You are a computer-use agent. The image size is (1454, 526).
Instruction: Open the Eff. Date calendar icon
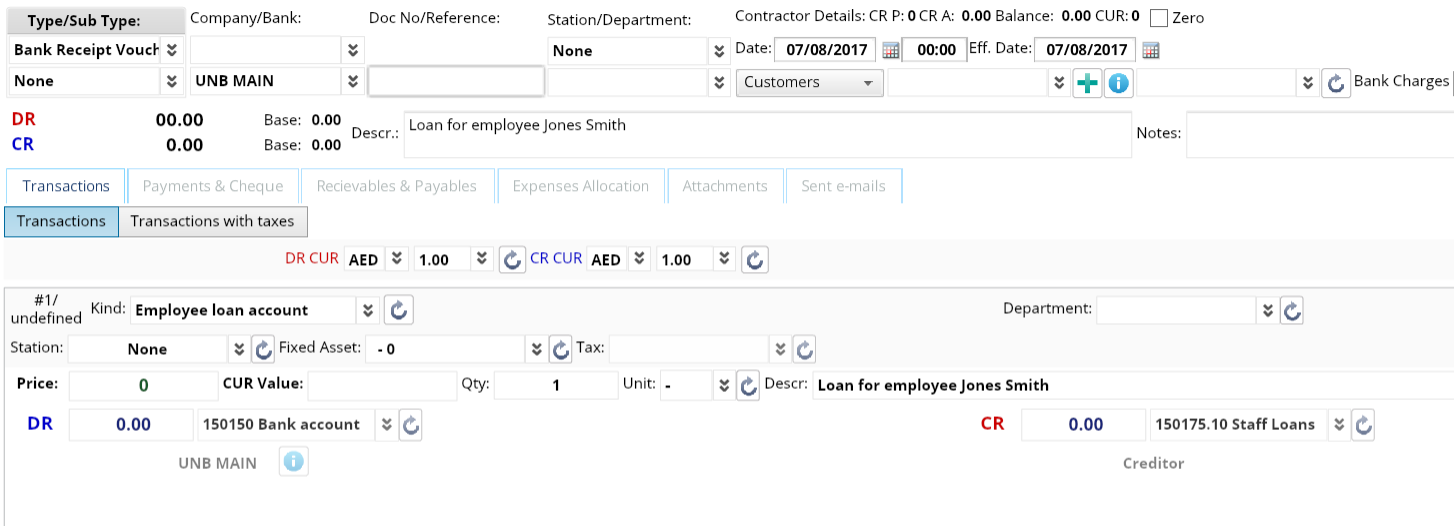tap(1150, 50)
